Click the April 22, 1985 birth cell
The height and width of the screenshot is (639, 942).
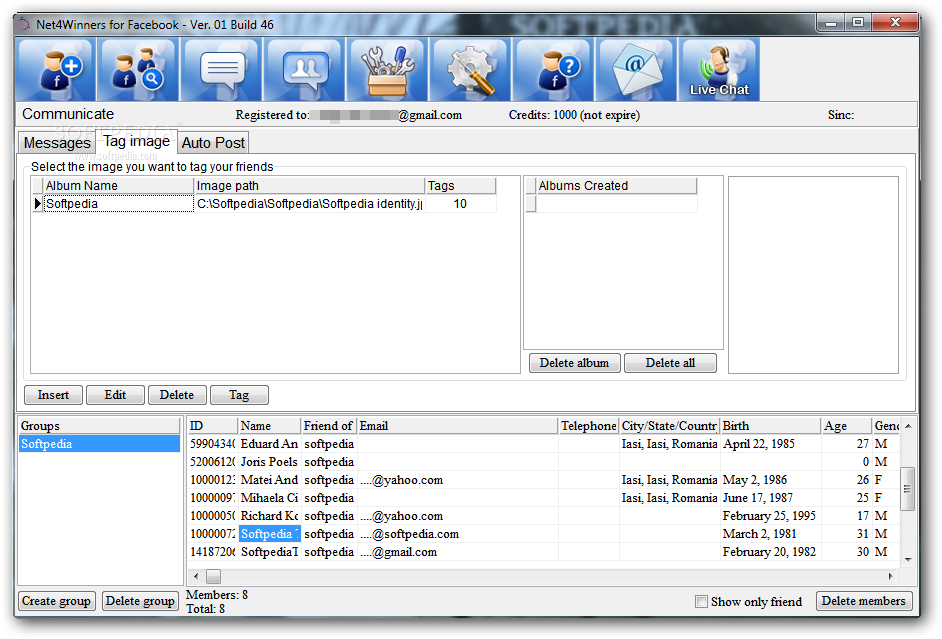[x=771, y=444]
